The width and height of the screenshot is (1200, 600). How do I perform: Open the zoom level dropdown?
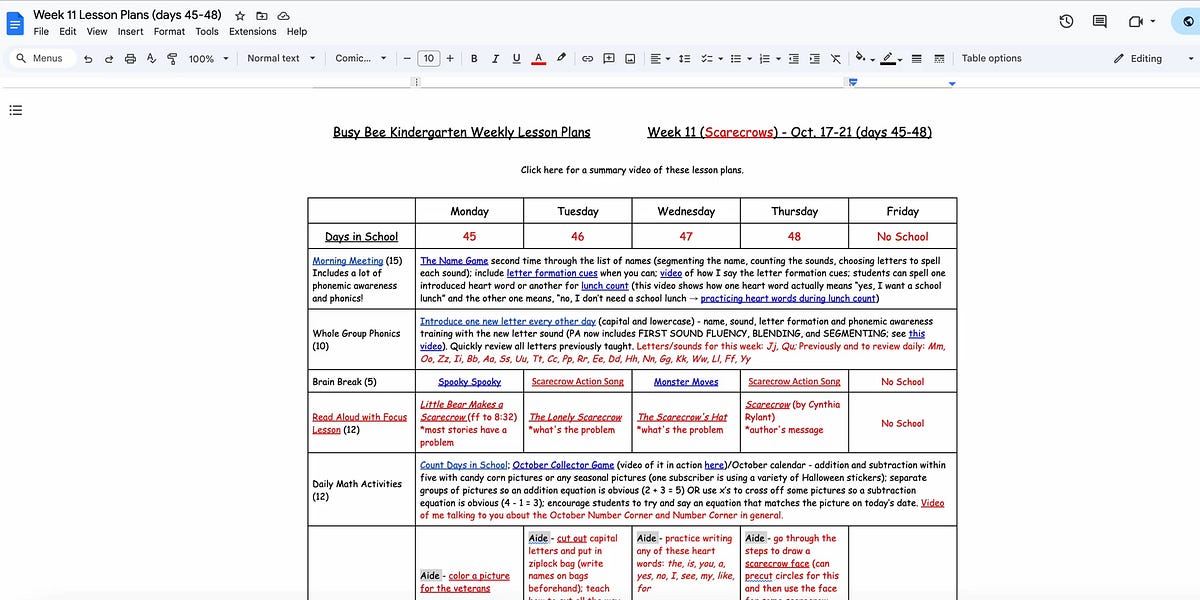pos(207,58)
